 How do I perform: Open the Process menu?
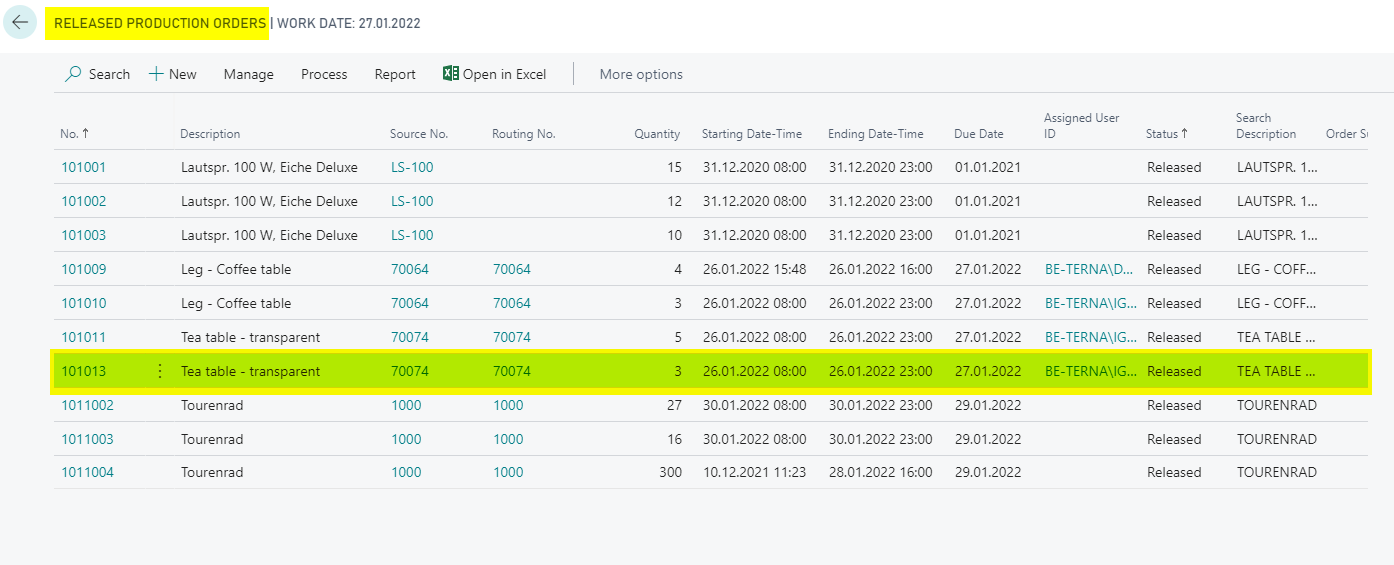(324, 74)
